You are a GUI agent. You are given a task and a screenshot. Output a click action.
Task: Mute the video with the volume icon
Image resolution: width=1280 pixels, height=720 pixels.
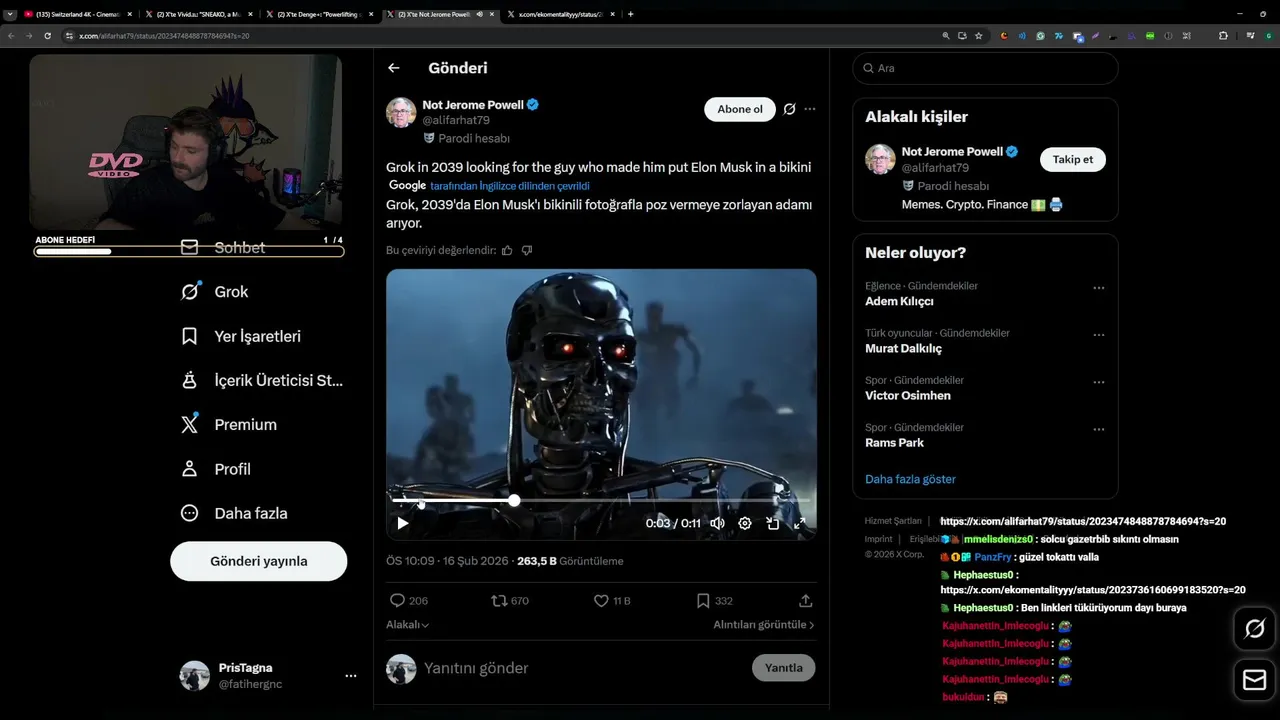(717, 523)
